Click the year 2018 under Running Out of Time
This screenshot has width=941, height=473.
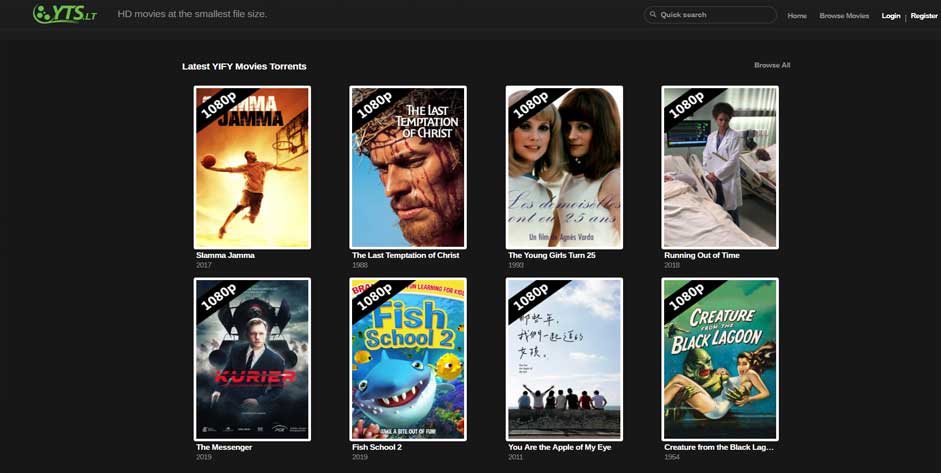point(672,265)
